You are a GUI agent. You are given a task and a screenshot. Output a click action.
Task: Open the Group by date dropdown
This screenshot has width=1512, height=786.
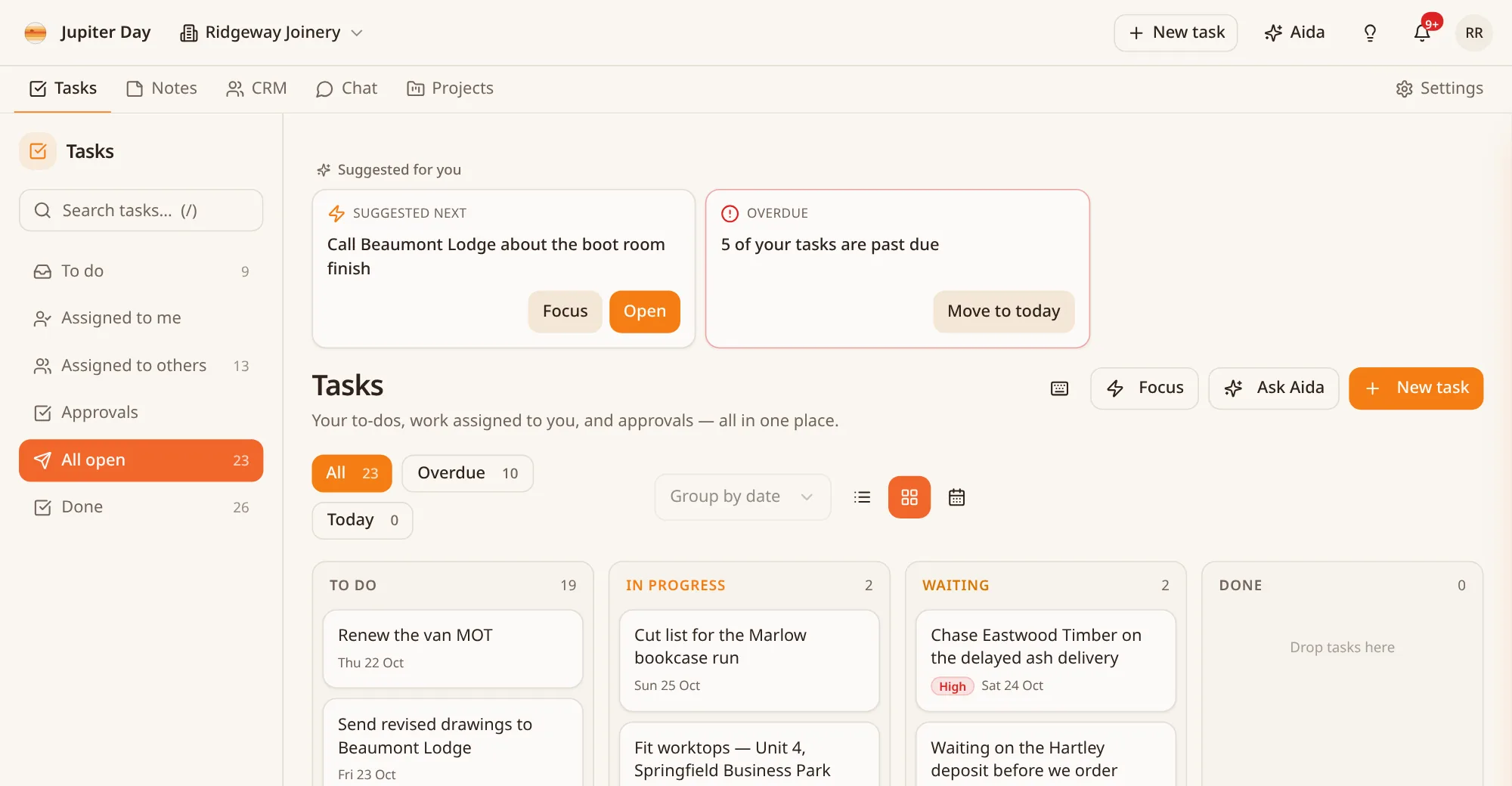point(742,497)
